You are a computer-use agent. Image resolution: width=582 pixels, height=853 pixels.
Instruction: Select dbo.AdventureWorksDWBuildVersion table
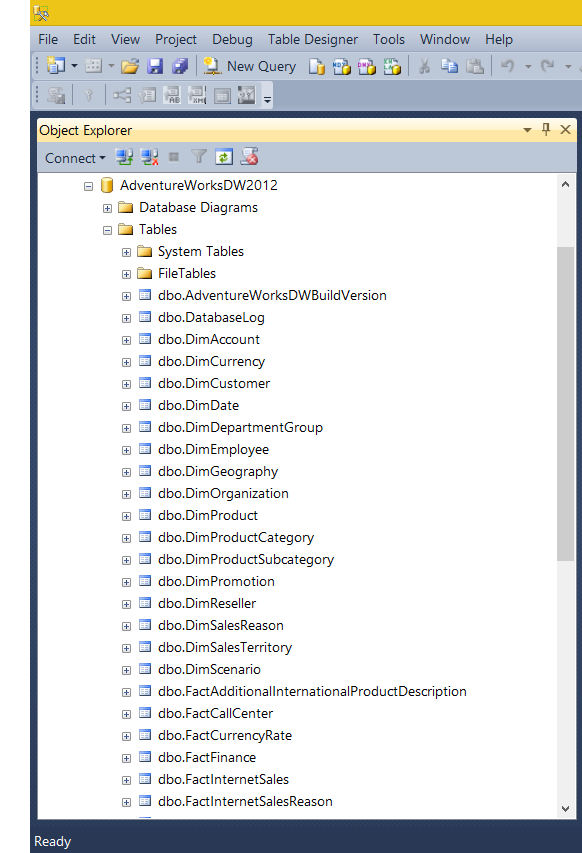272,295
